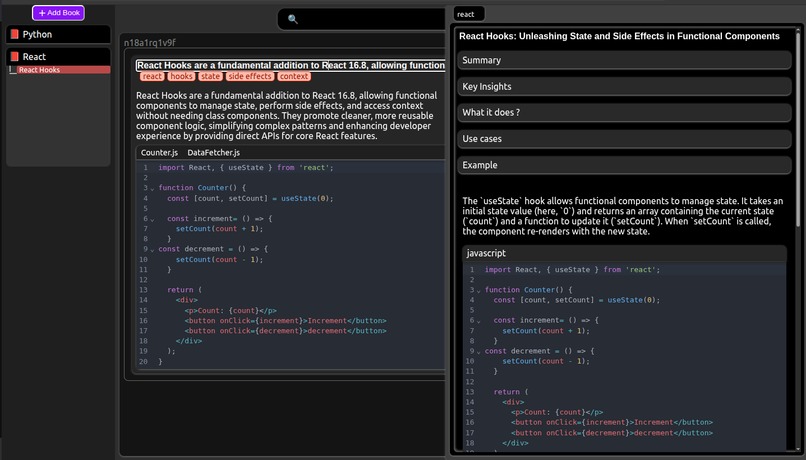Collapse line 6 fold arrow in javascript block
806x460 pixels.
pos(479,321)
